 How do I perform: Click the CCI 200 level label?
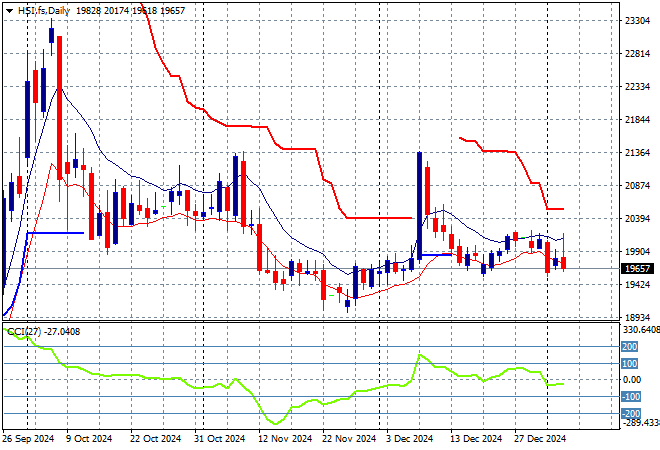coord(629,346)
